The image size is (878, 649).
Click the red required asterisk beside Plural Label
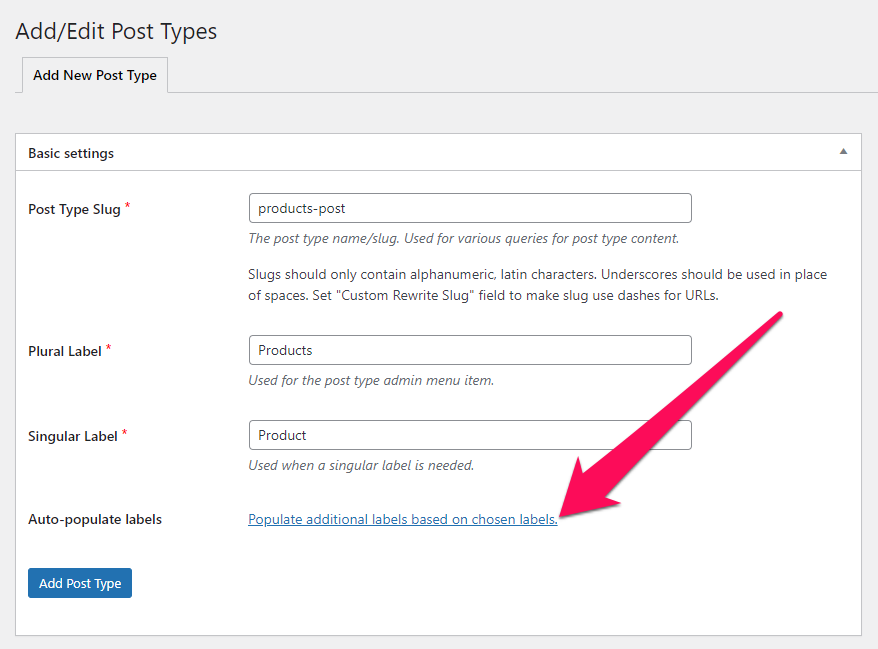tap(109, 347)
